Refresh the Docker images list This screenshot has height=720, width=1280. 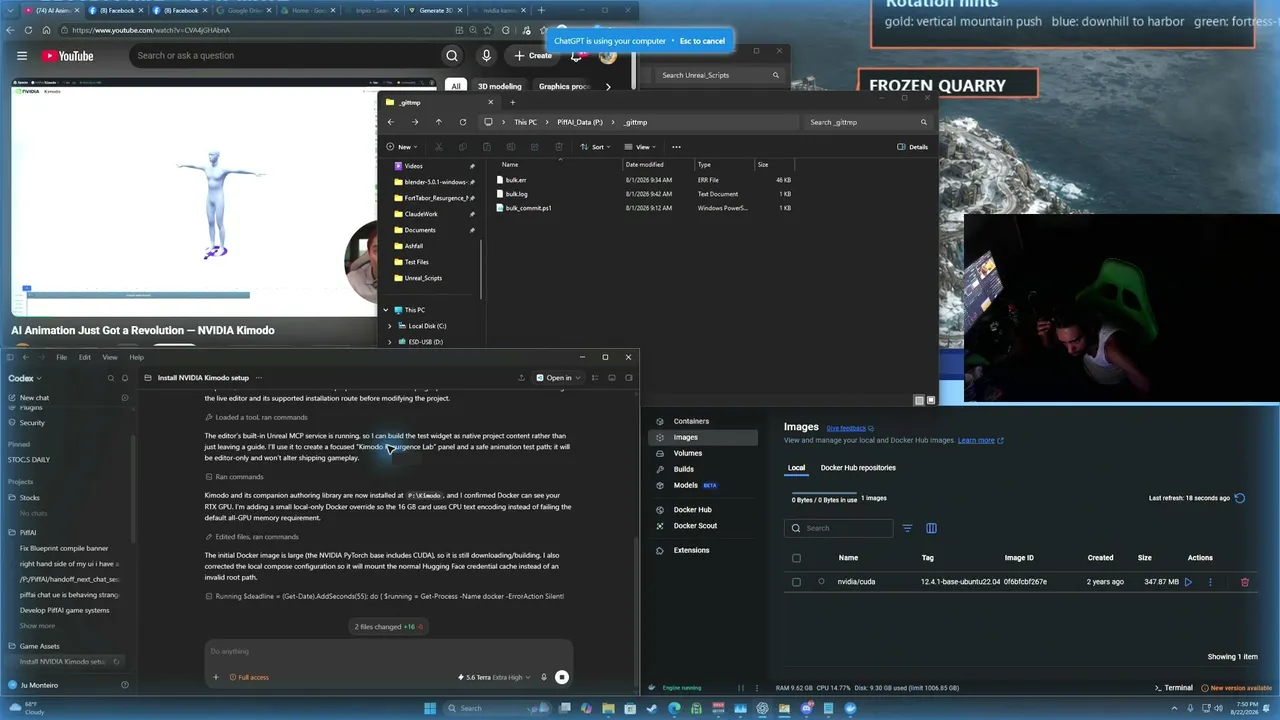(1240, 498)
